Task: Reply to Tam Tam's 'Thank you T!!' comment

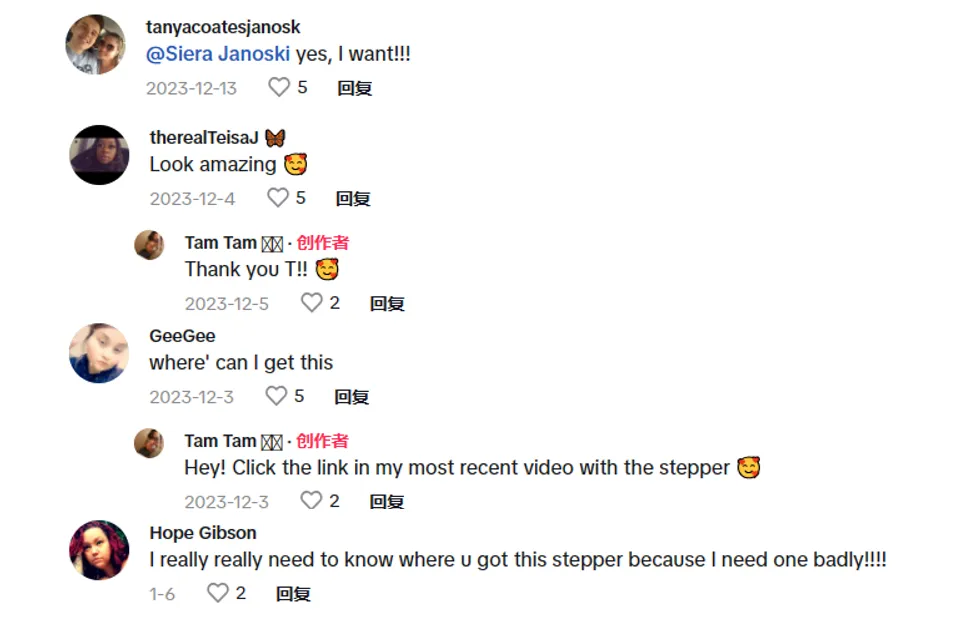Action: pos(387,303)
